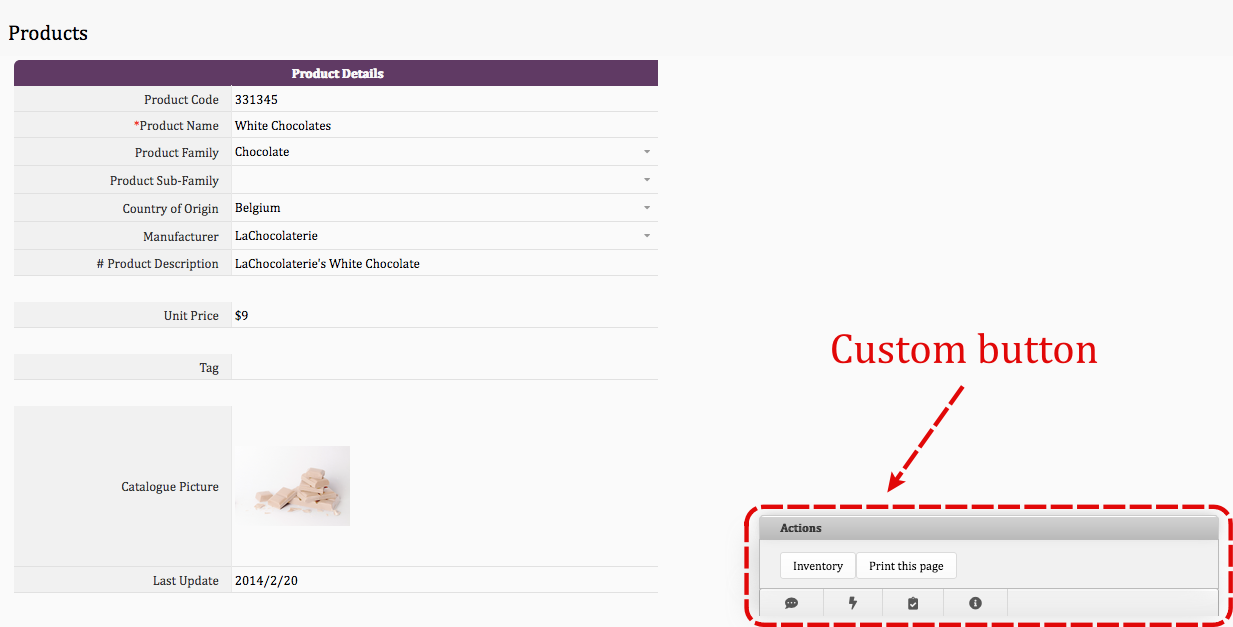Screen dimensions: 1233x627
Task: Select the Last Update date 2014/2/20
Action: coord(266,580)
